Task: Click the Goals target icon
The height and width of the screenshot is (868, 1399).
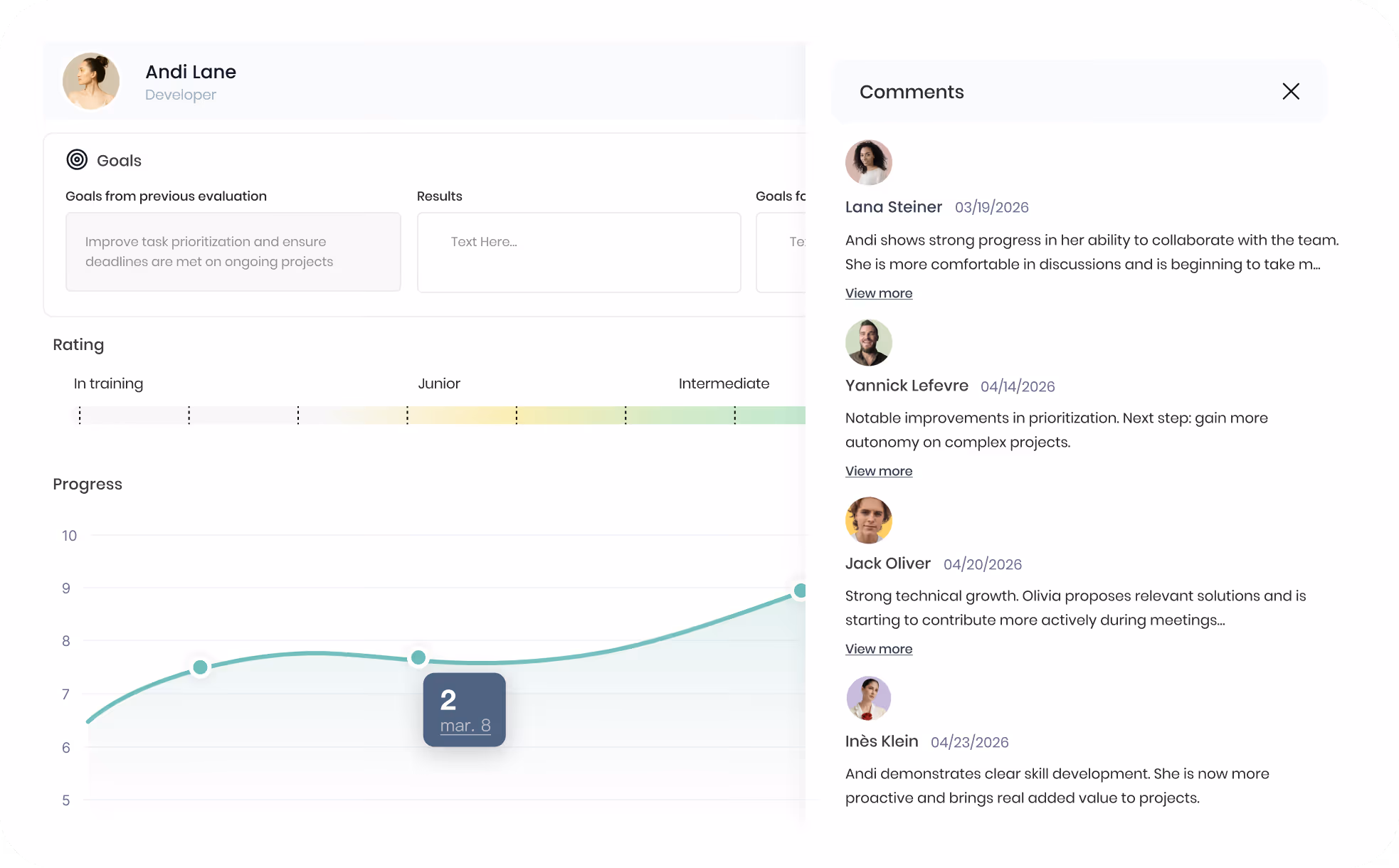Action: (77, 159)
